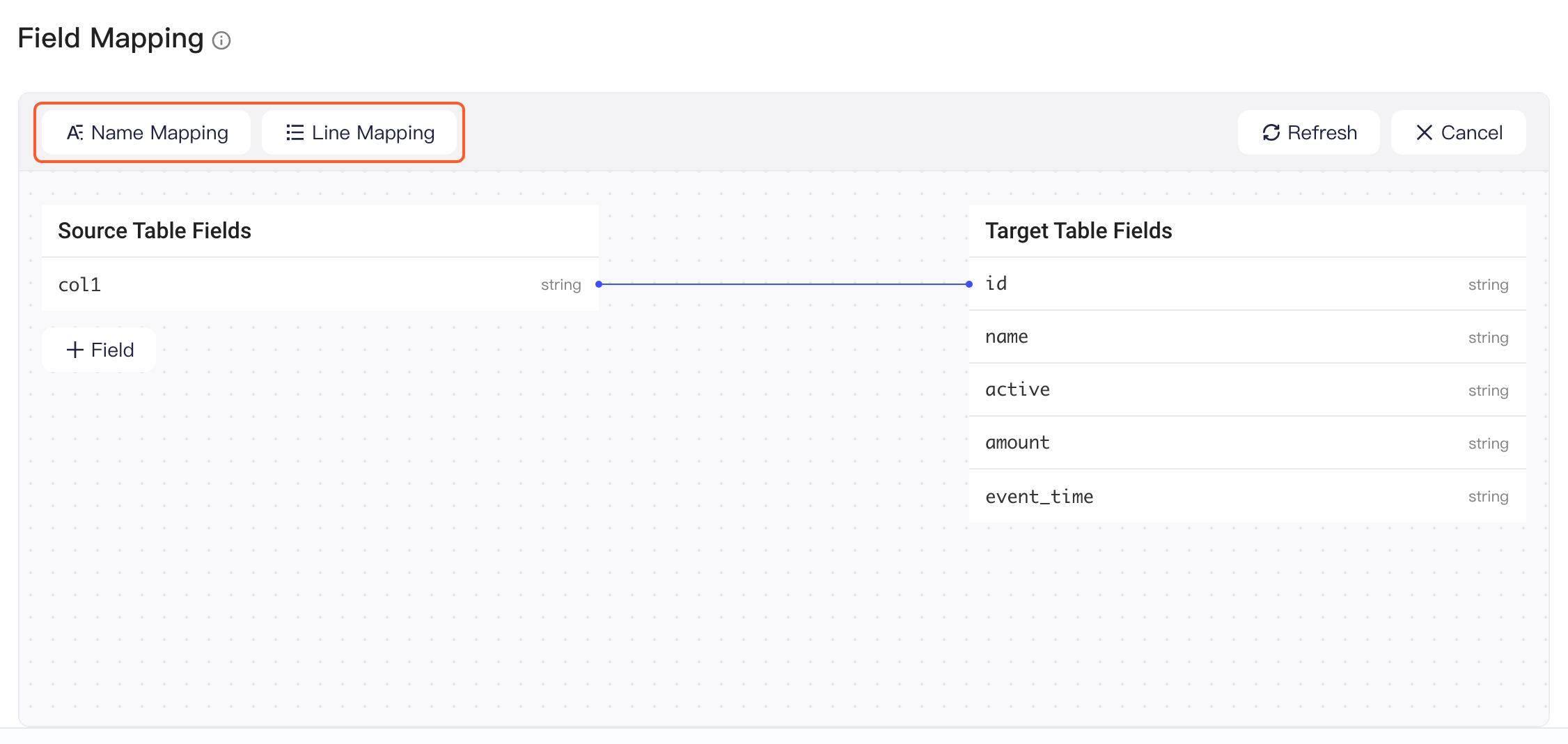Click the blue mapping line between fields
Image resolution: width=1568 pixels, height=744 pixels.
(x=784, y=284)
